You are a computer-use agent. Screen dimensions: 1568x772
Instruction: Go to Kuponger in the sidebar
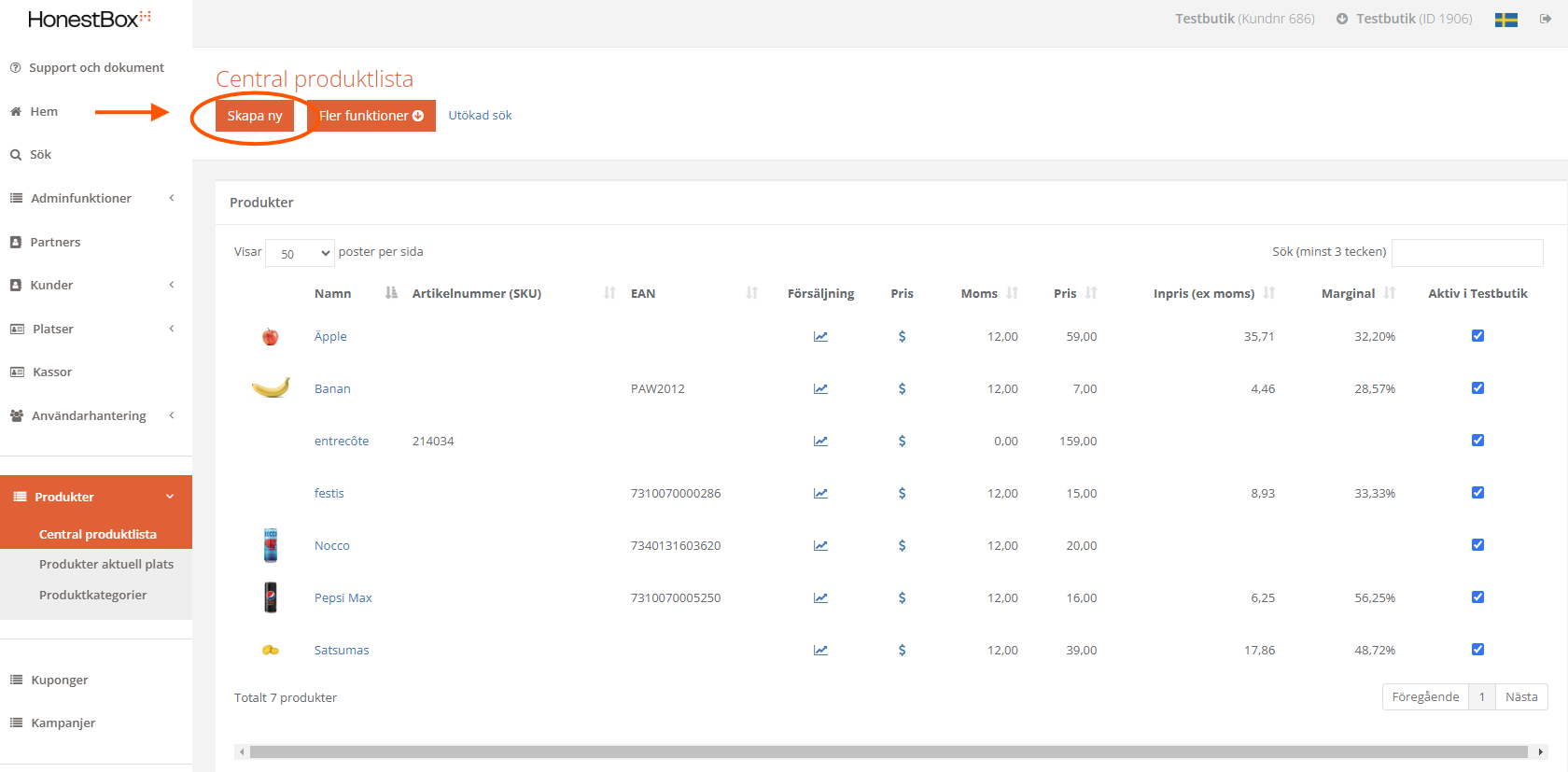(60, 680)
